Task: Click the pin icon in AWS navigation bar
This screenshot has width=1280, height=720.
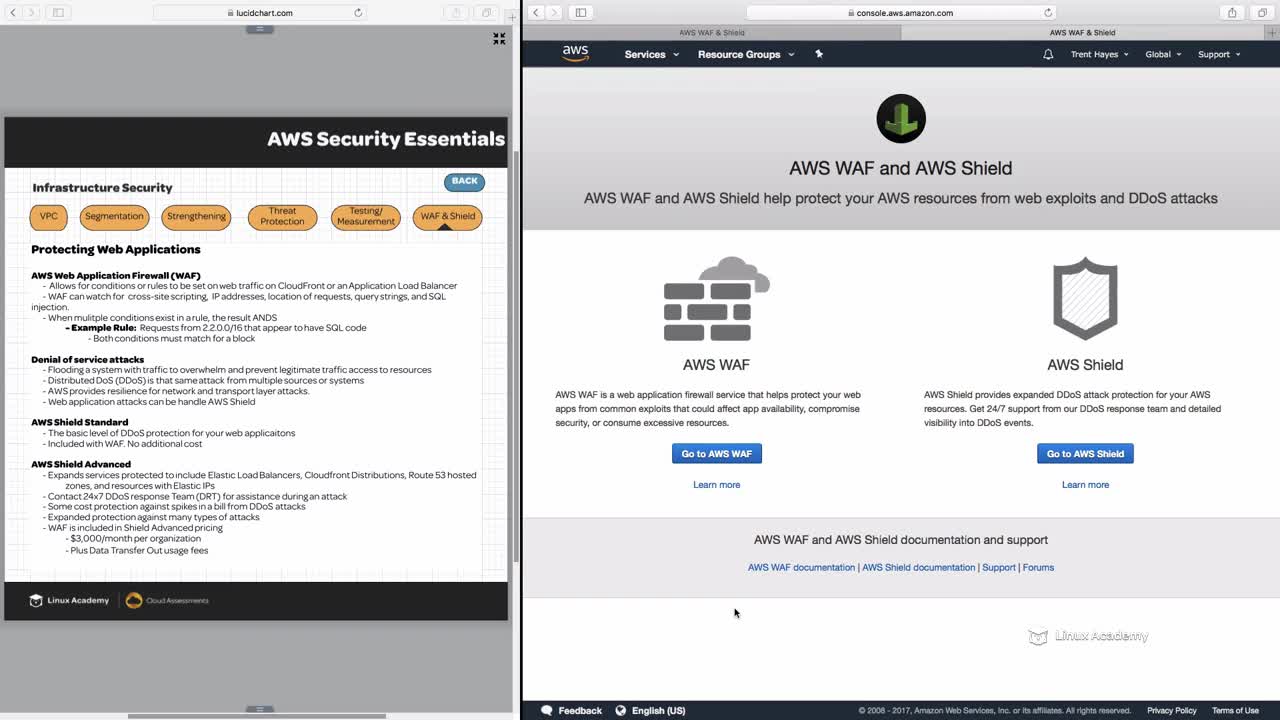Action: [x=819, y=54]
